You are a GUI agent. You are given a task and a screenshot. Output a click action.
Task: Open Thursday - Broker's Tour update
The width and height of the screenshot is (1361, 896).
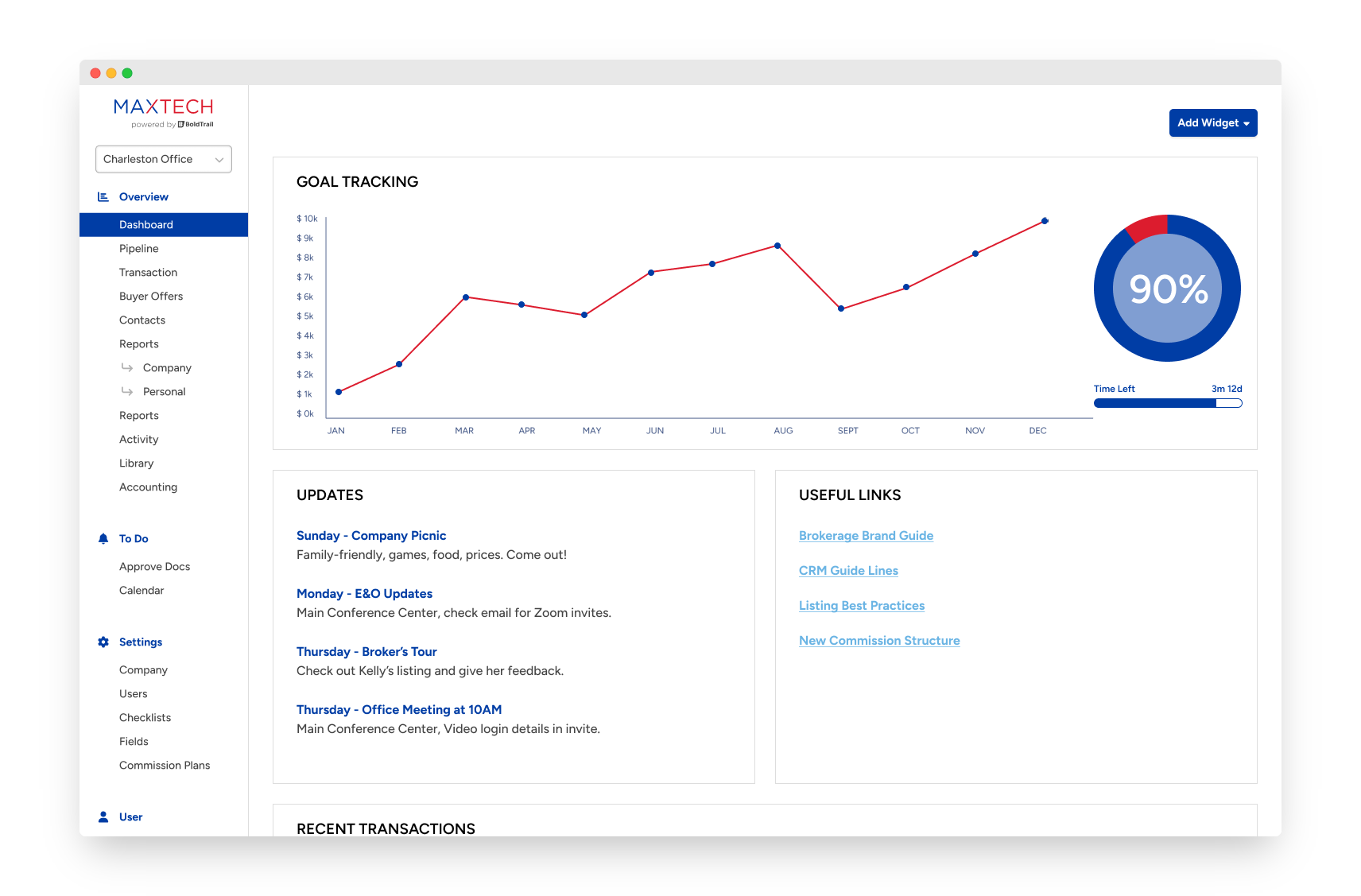(366, 652)
